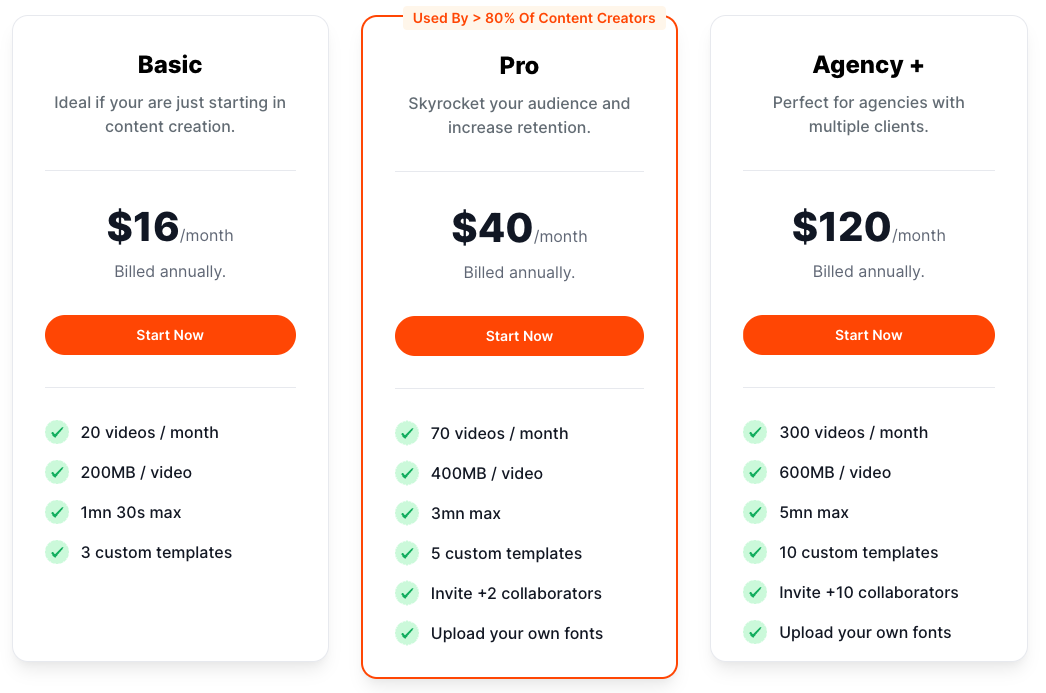Click checkmark icon beside 70 videos / month
Viewport: 1046px width, 693px height.
tap(407, 433)
